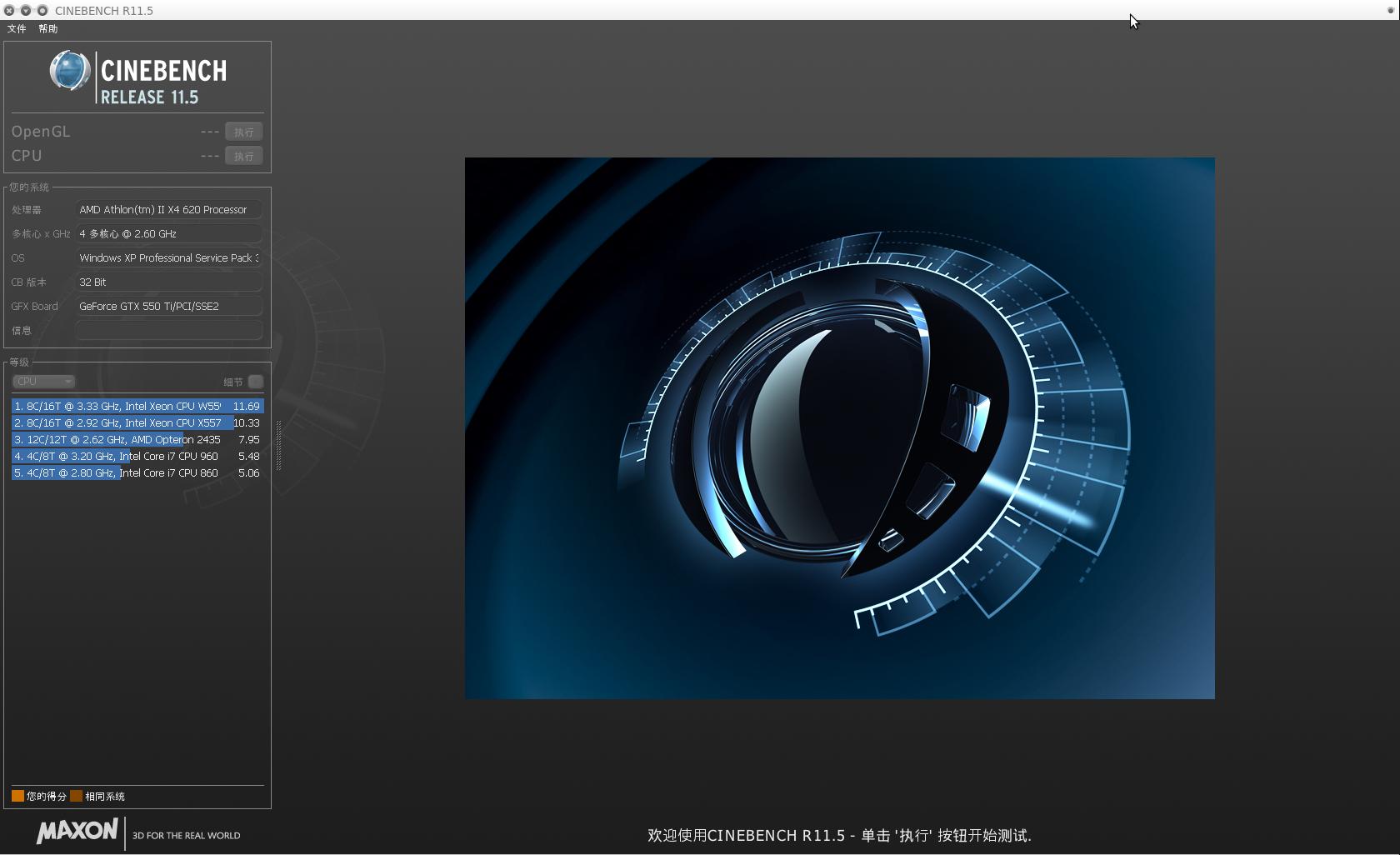Select the AMD Opteron 2435 ranking row
Viewport: 1400px width, 855px height.
(x=137, y=440)
